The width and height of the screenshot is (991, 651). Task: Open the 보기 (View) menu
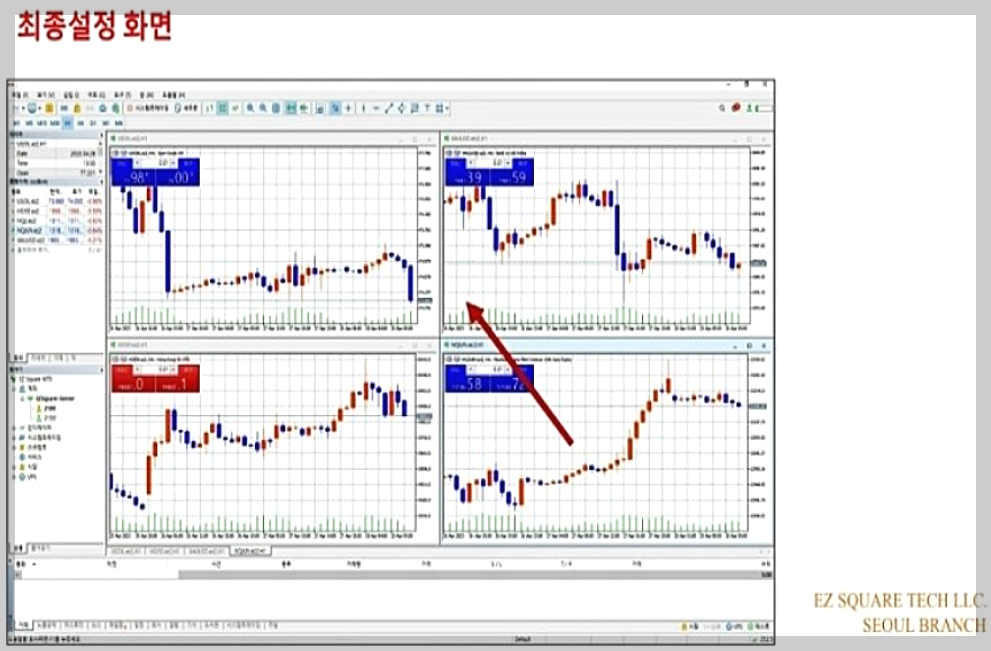(46, 95)
